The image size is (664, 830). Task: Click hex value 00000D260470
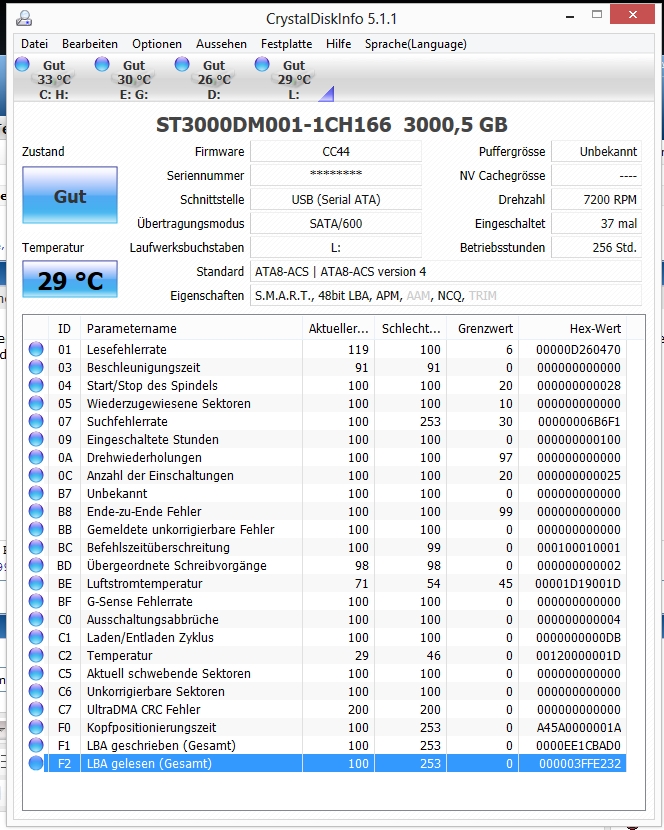[578, 349]
